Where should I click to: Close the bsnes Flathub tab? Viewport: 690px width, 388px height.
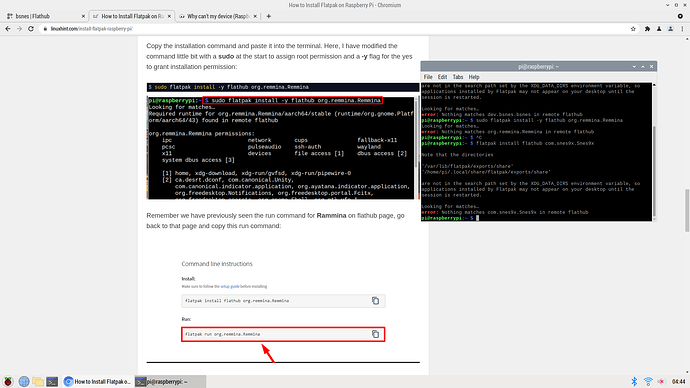(x=83, y=16)
